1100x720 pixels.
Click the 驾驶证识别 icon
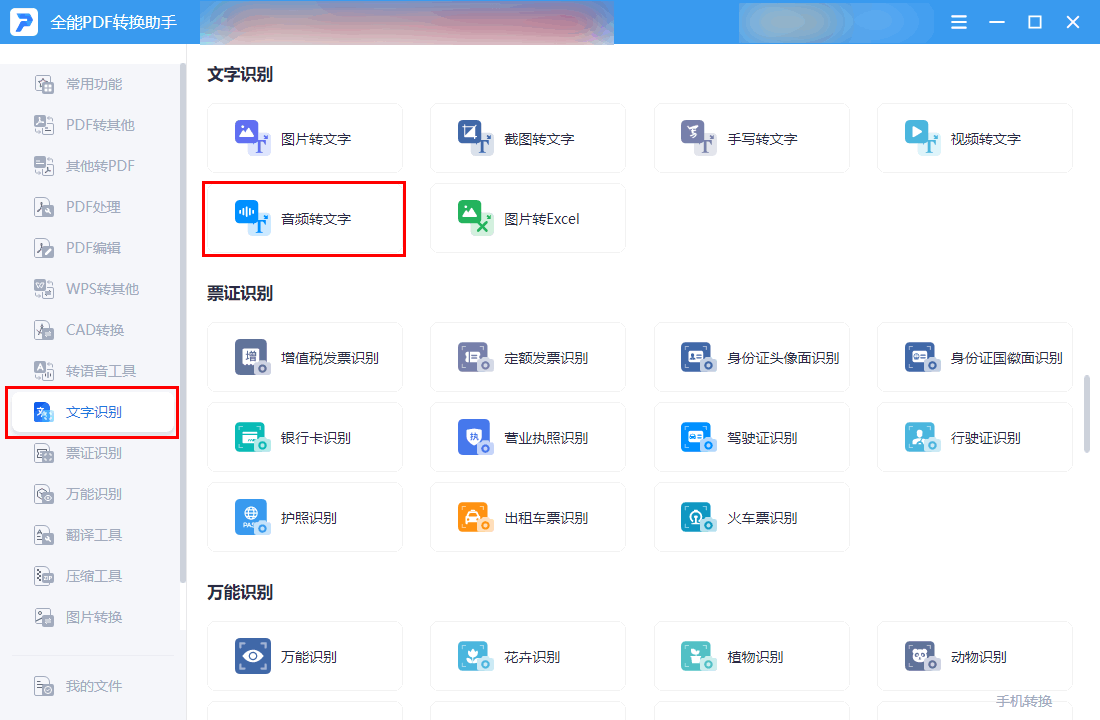(699, 437)
